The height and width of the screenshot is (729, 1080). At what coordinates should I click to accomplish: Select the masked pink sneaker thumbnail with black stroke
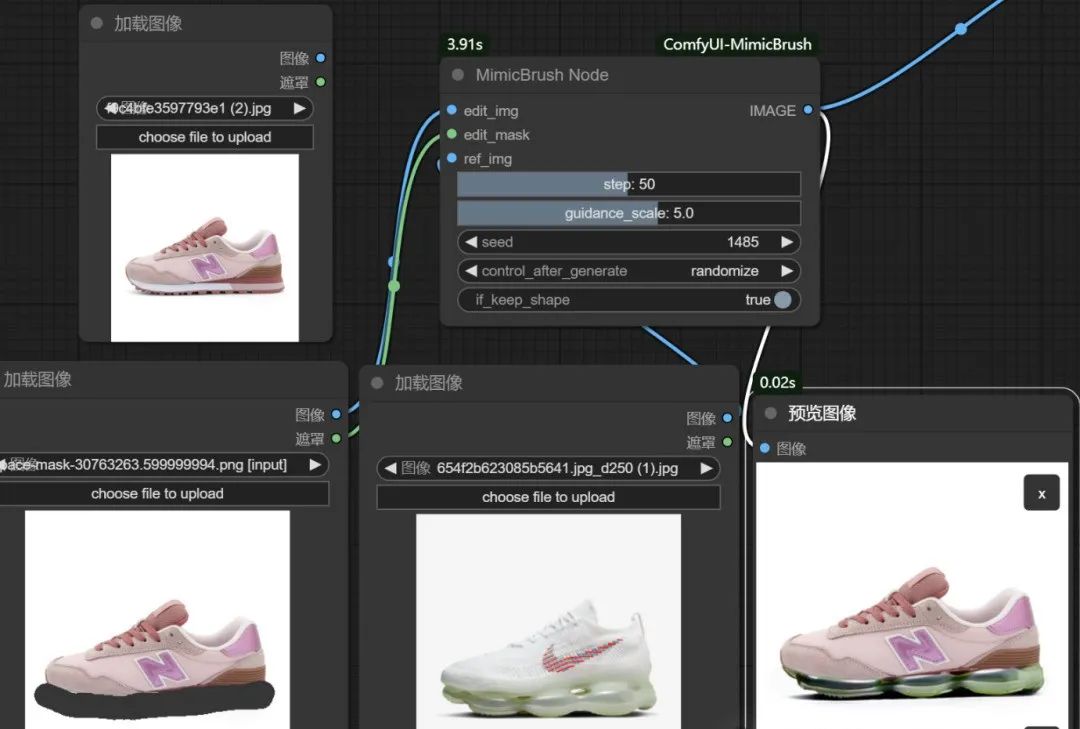click(157, 619)
